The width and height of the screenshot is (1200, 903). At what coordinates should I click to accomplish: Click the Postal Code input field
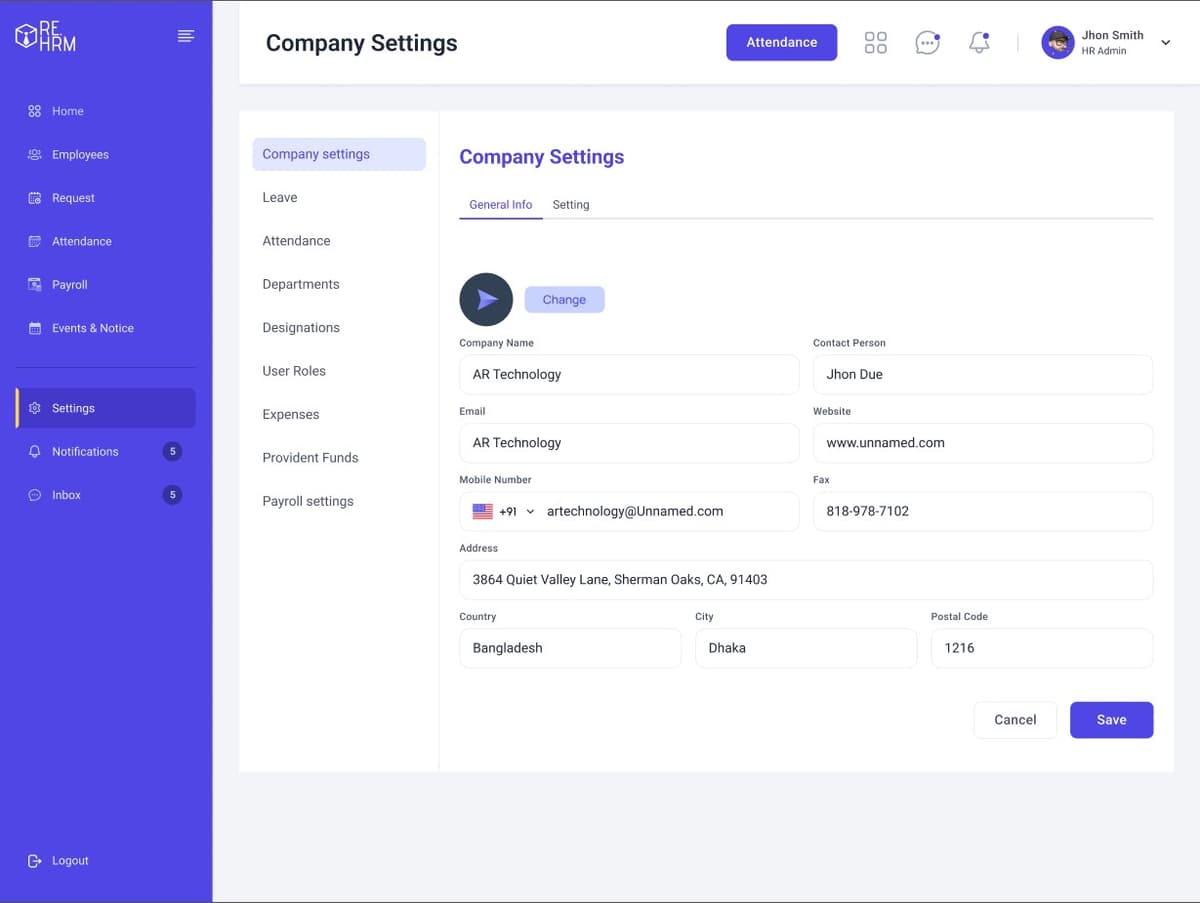[1041, 648]
